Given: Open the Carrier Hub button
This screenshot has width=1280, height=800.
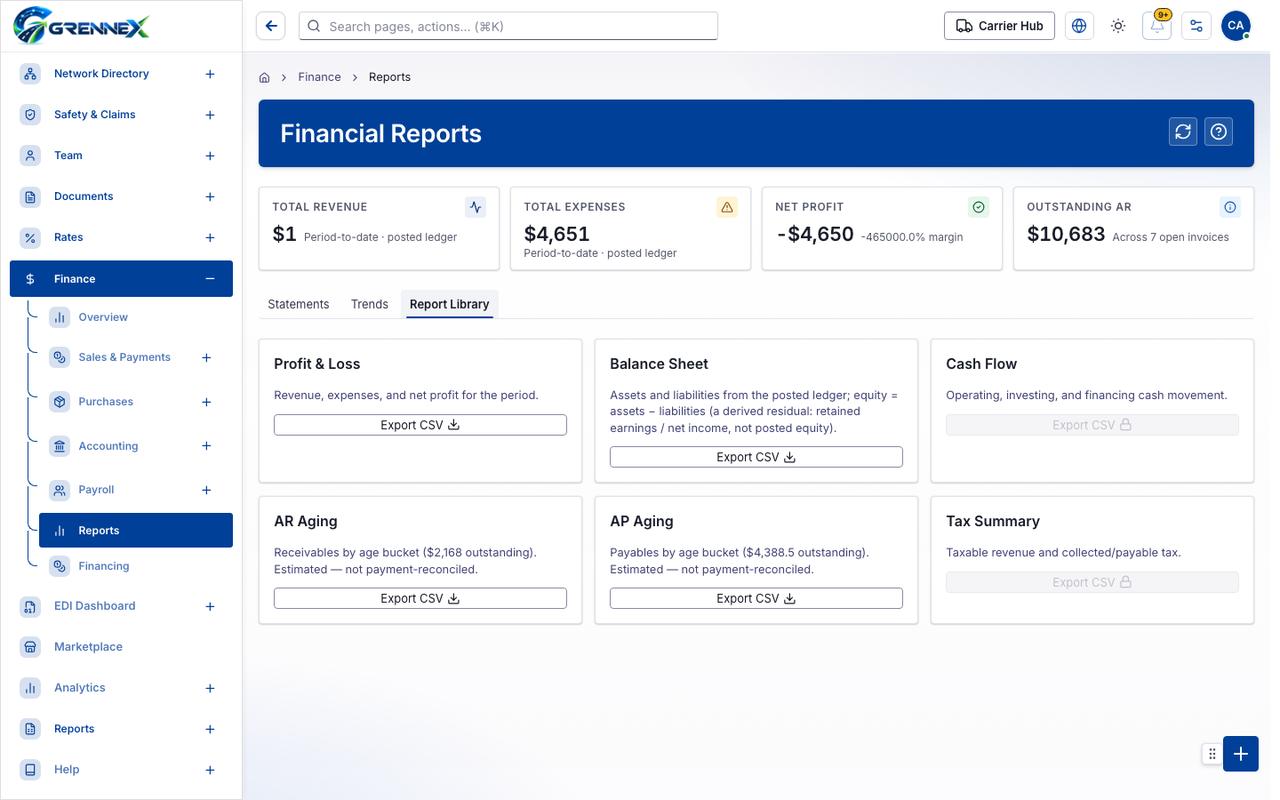Looking at the screenshot, I should pos(999,26).
